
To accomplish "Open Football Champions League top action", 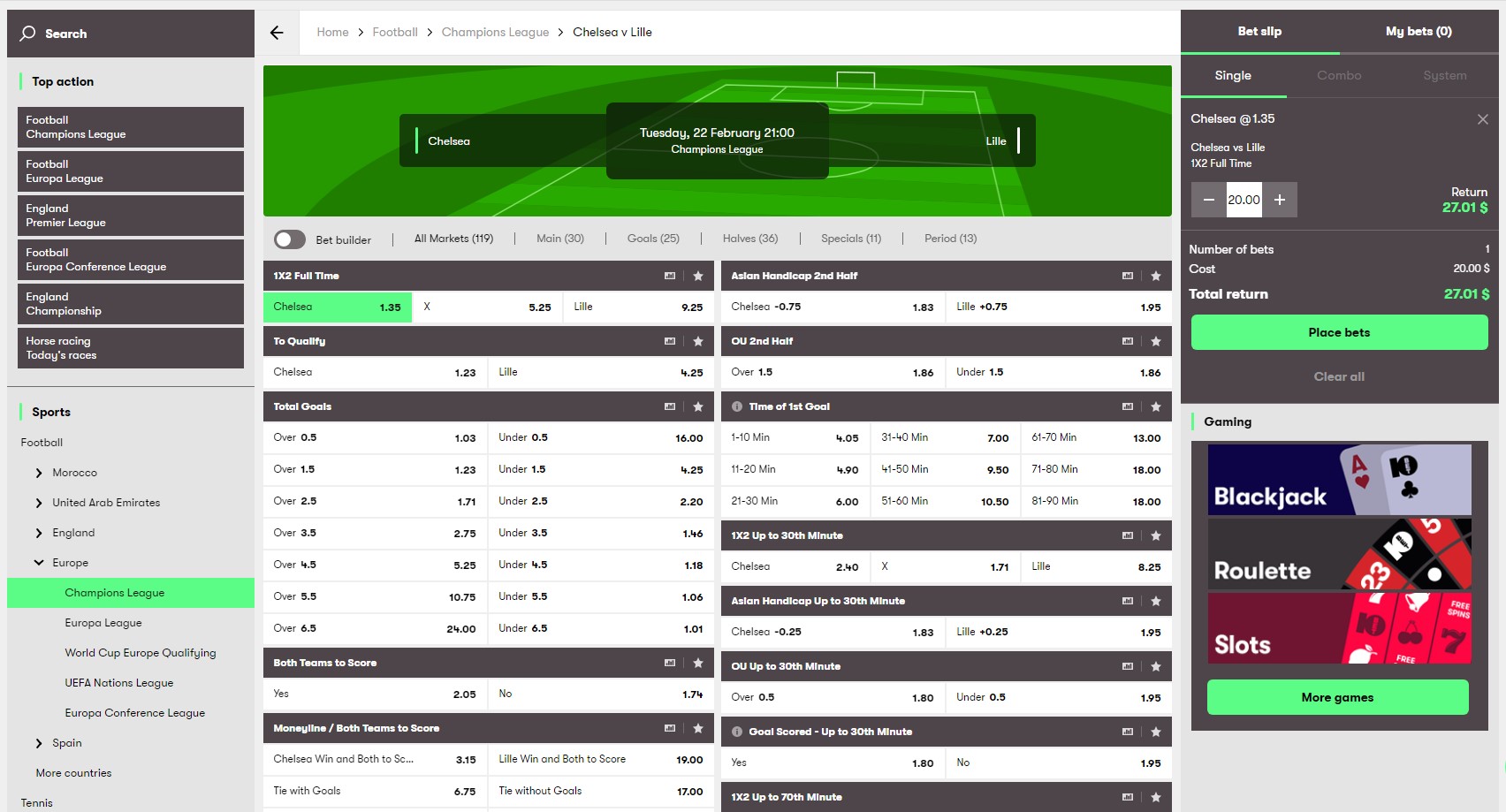I will pyautogui.click(x=131, y=127).
